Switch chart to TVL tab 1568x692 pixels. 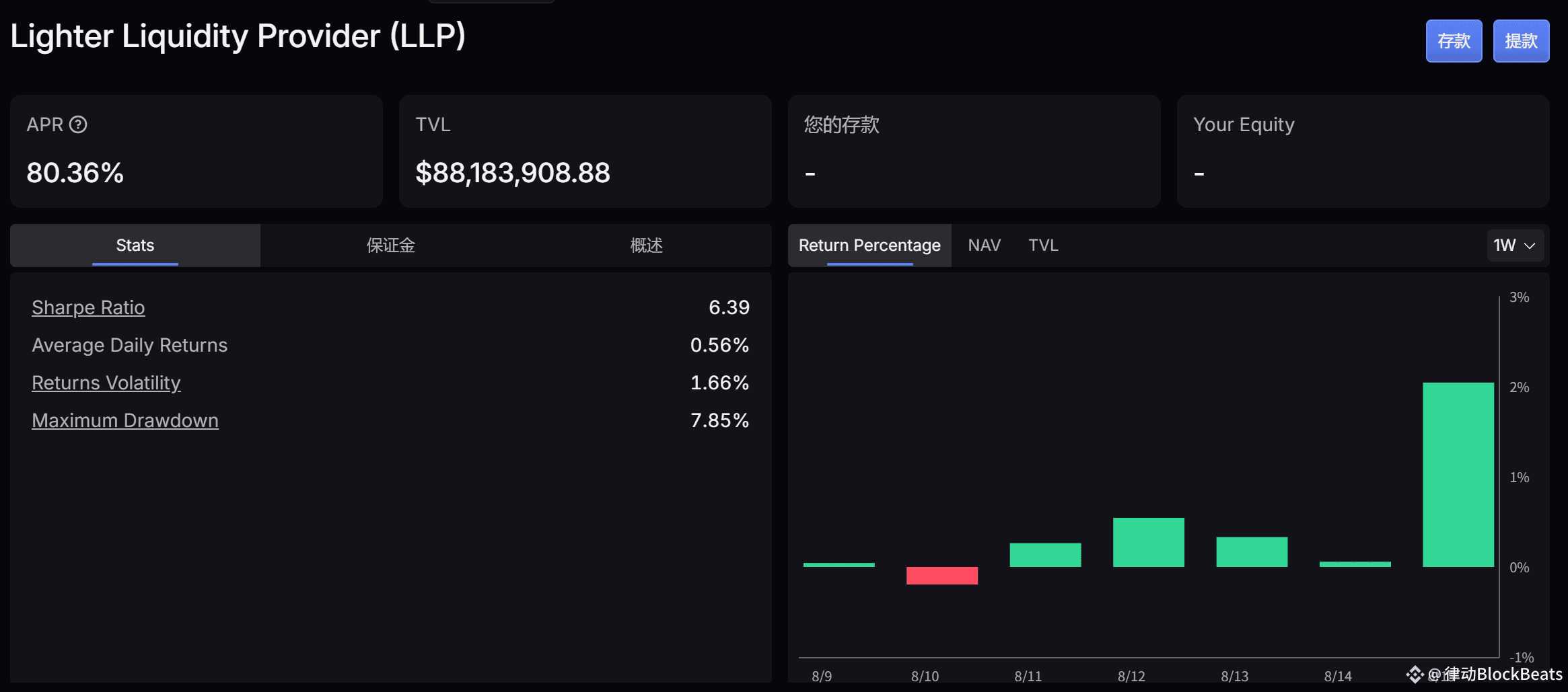[x=1043, y=245]
